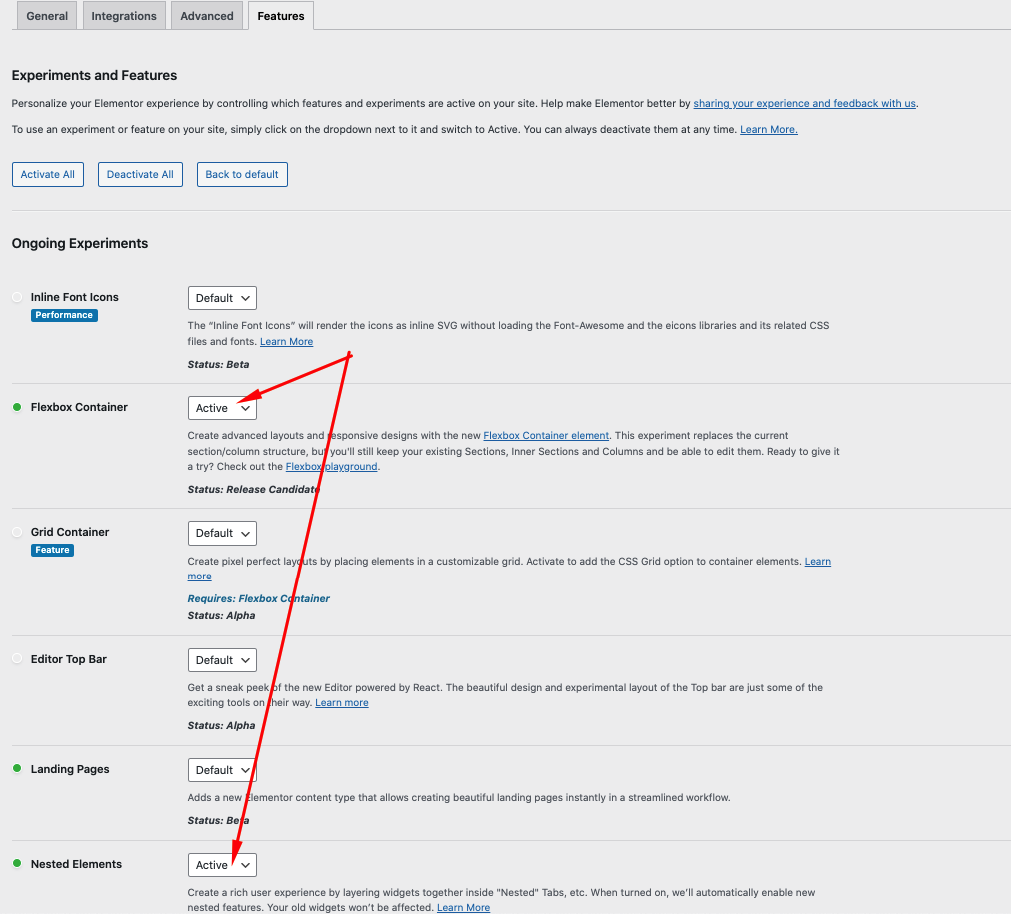This screenshot has height=914, width=1011.
Task: Reset experiments with Back to default
Action: 242,174
